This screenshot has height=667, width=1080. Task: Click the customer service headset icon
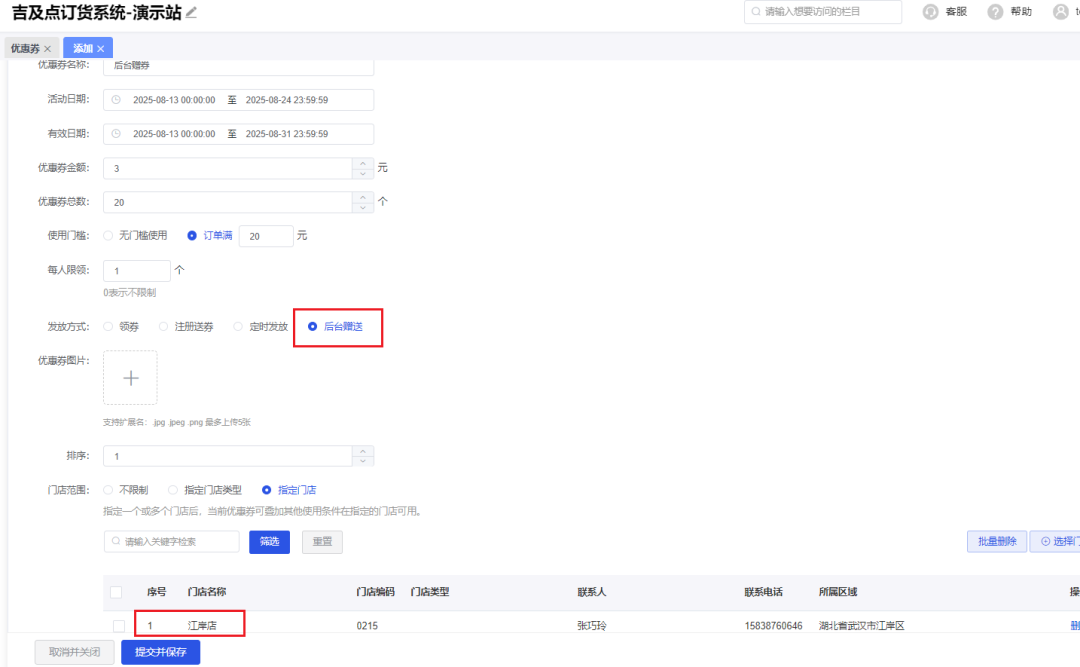931,12
